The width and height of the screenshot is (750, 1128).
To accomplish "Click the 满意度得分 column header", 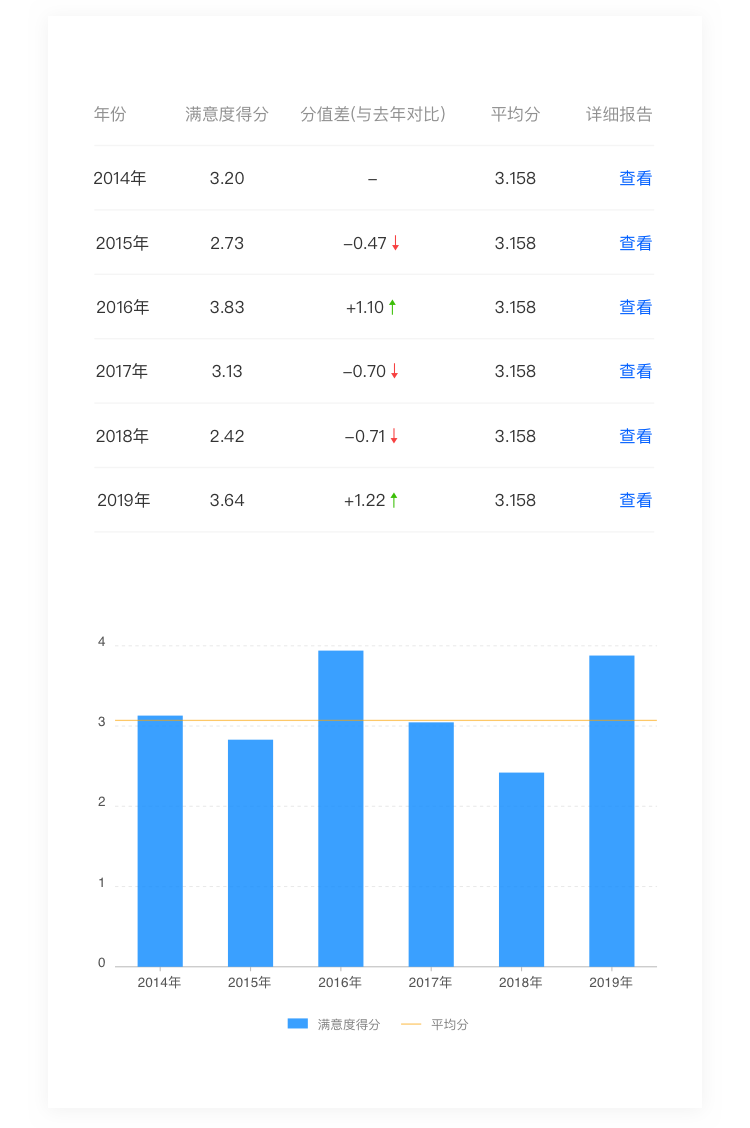I will [227, 114].
